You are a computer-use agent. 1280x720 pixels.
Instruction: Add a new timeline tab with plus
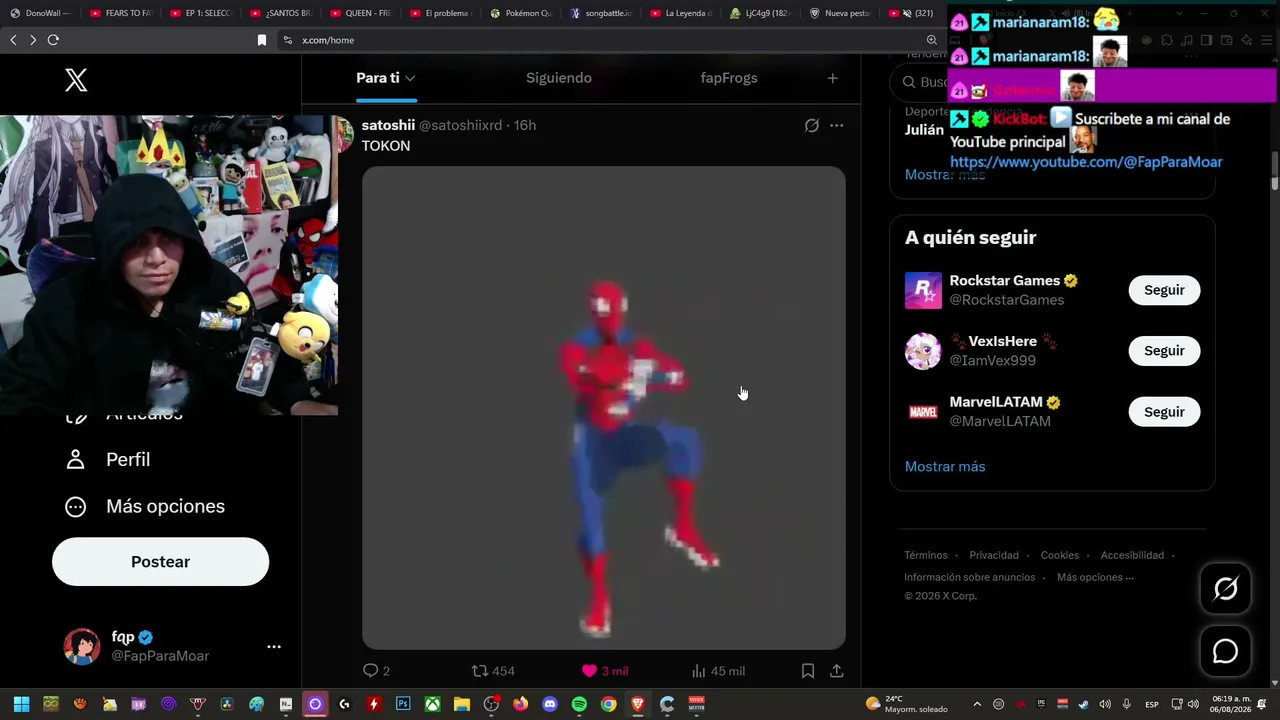[832, 78]
